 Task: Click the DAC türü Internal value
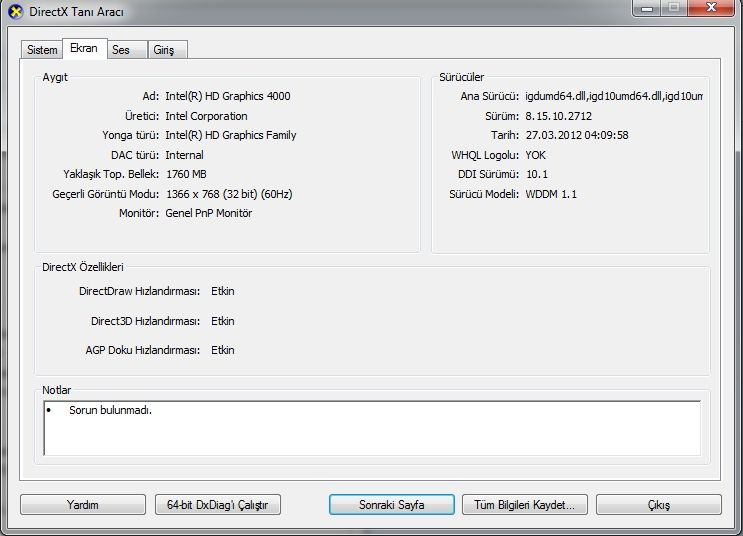184,155
